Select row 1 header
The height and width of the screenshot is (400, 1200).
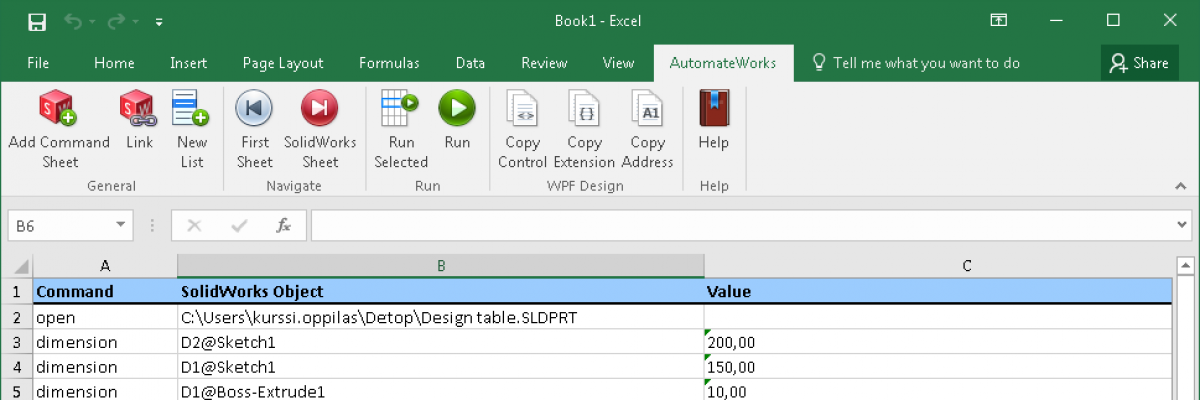16,292
